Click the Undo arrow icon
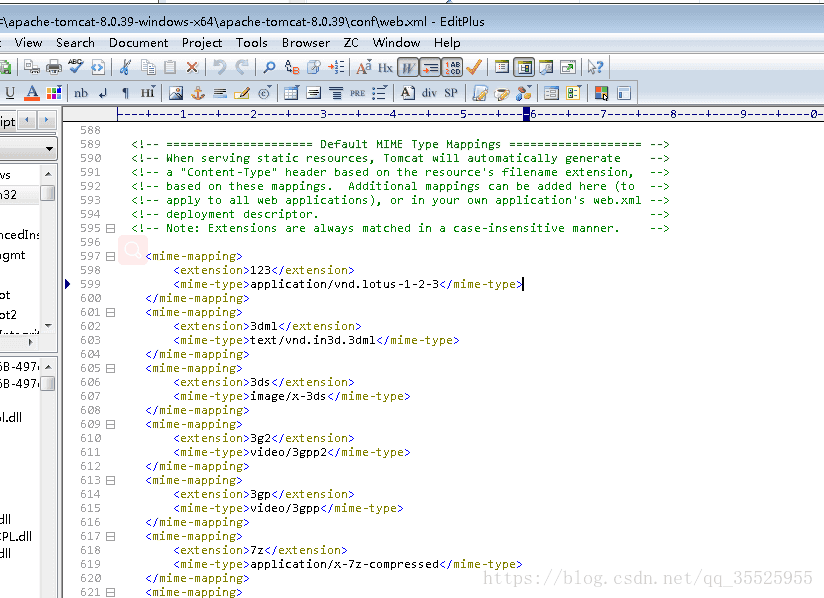This screenshot has height=598, width=824. click(x=220, y=67)
